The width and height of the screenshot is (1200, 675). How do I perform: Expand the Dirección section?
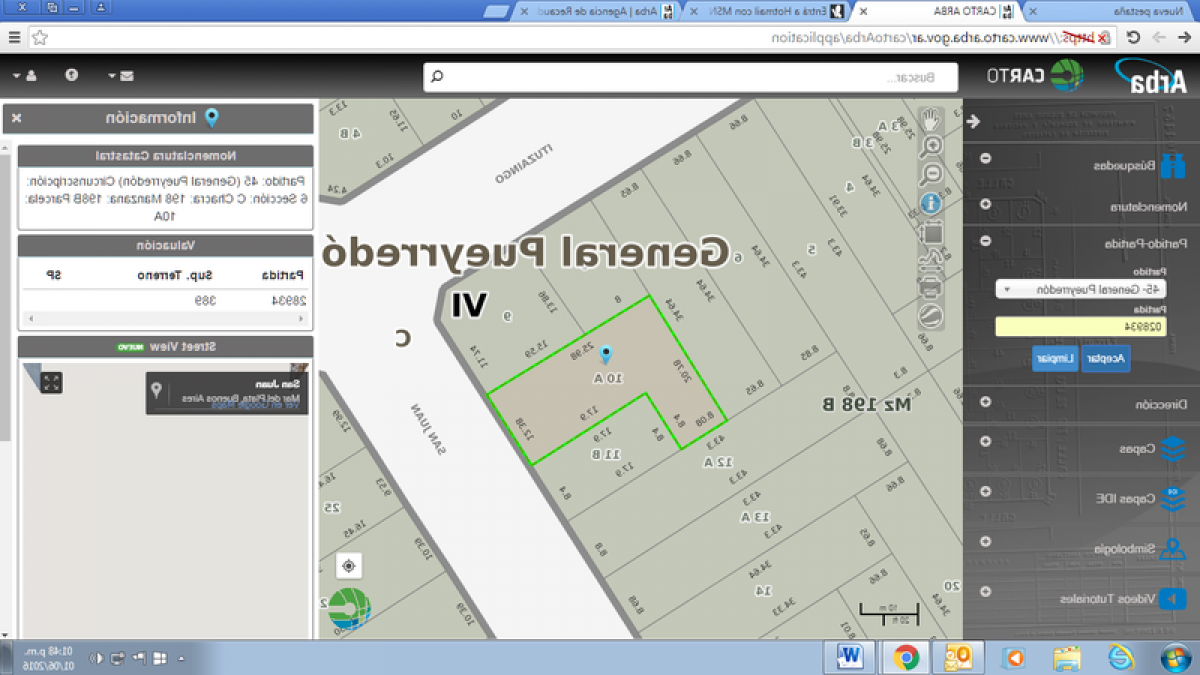[x=984, y=404]
